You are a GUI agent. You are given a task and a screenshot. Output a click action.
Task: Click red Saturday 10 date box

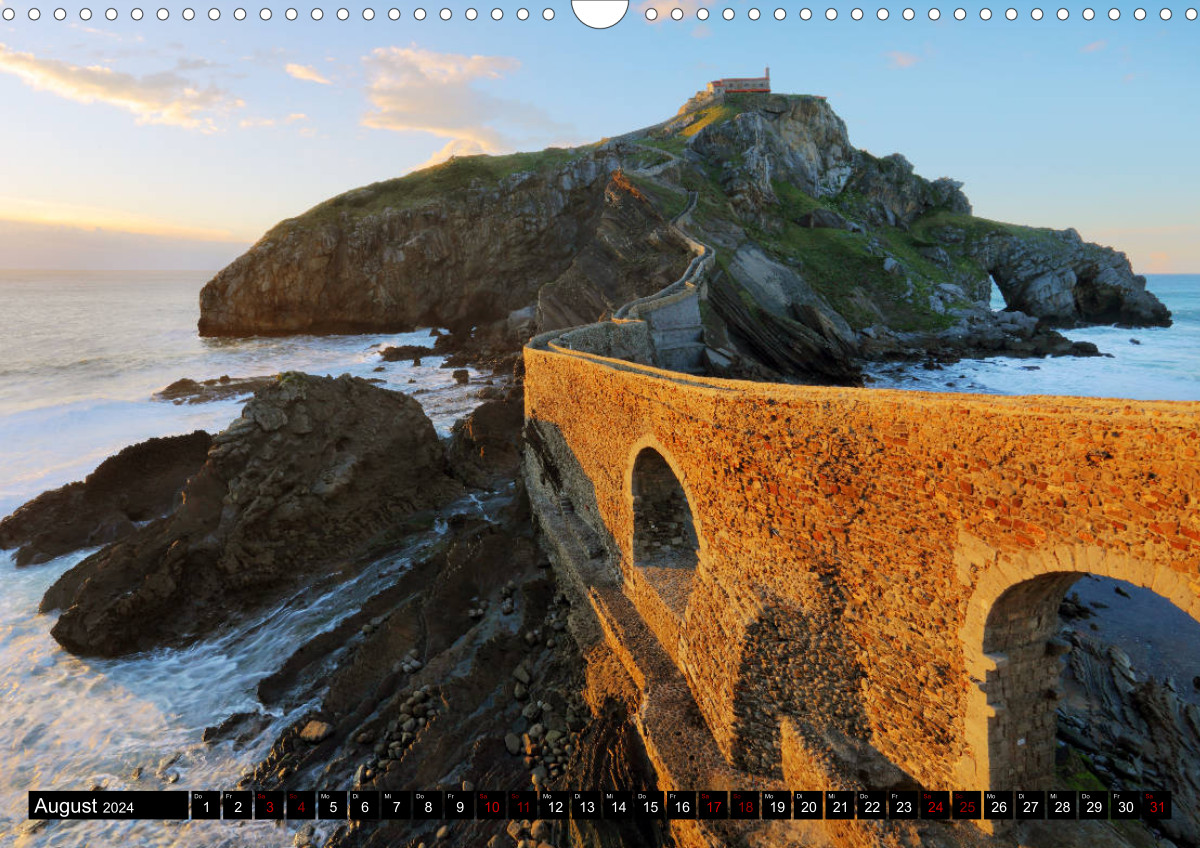pos(491,806)
